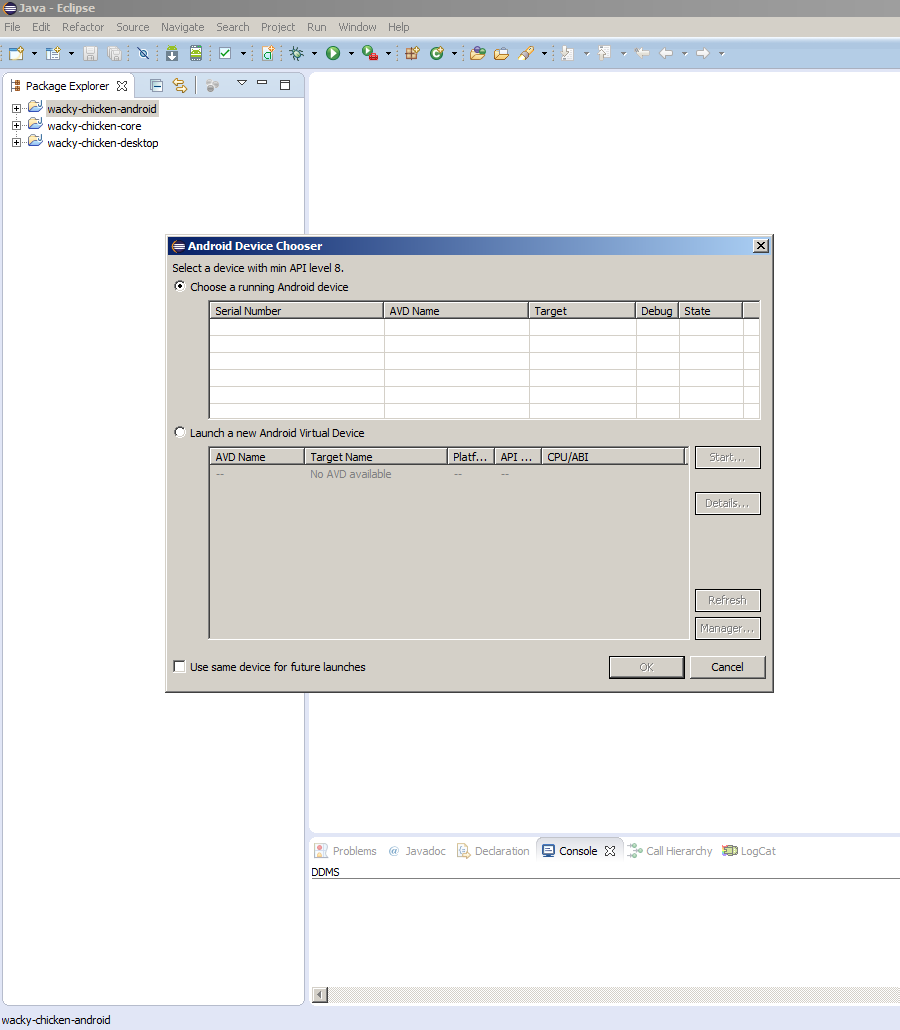Click Cancel in Android Device Chooser

[727, 667]
